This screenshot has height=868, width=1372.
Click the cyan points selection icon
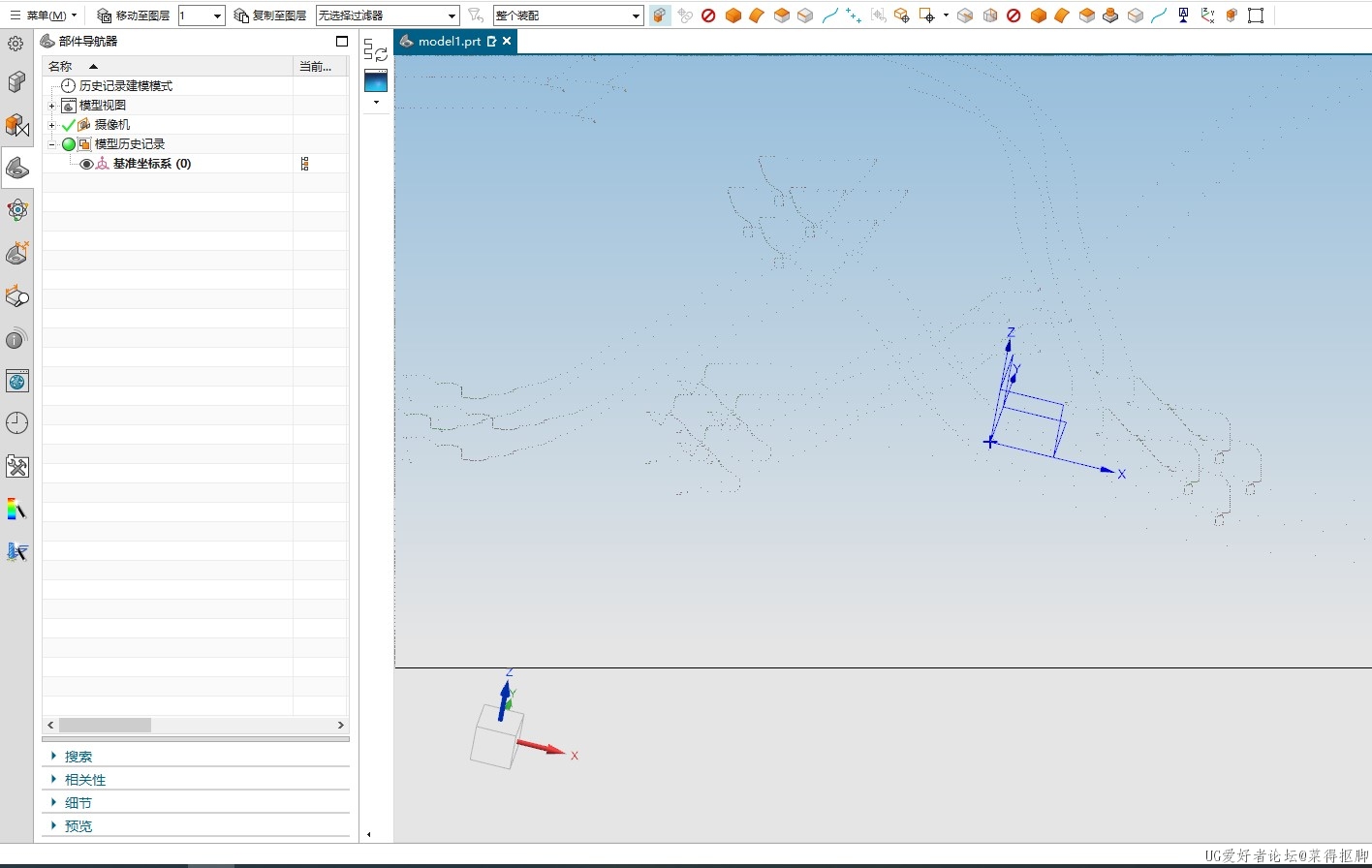pos(854,15)
